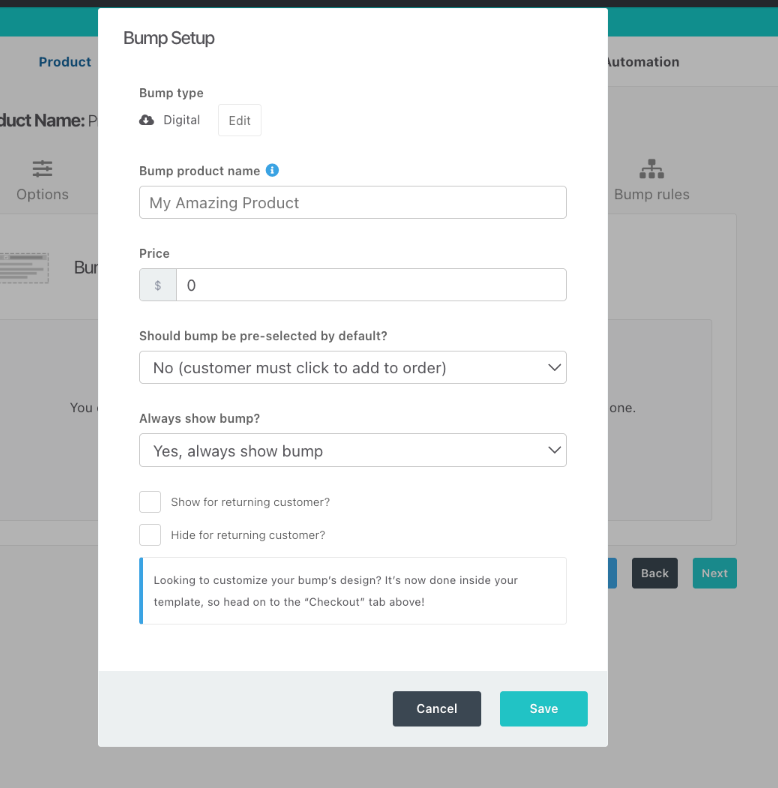This screenshot has height=788, width=778.
Task: Click the Digital cloud download icon
Action: (147, 120)
